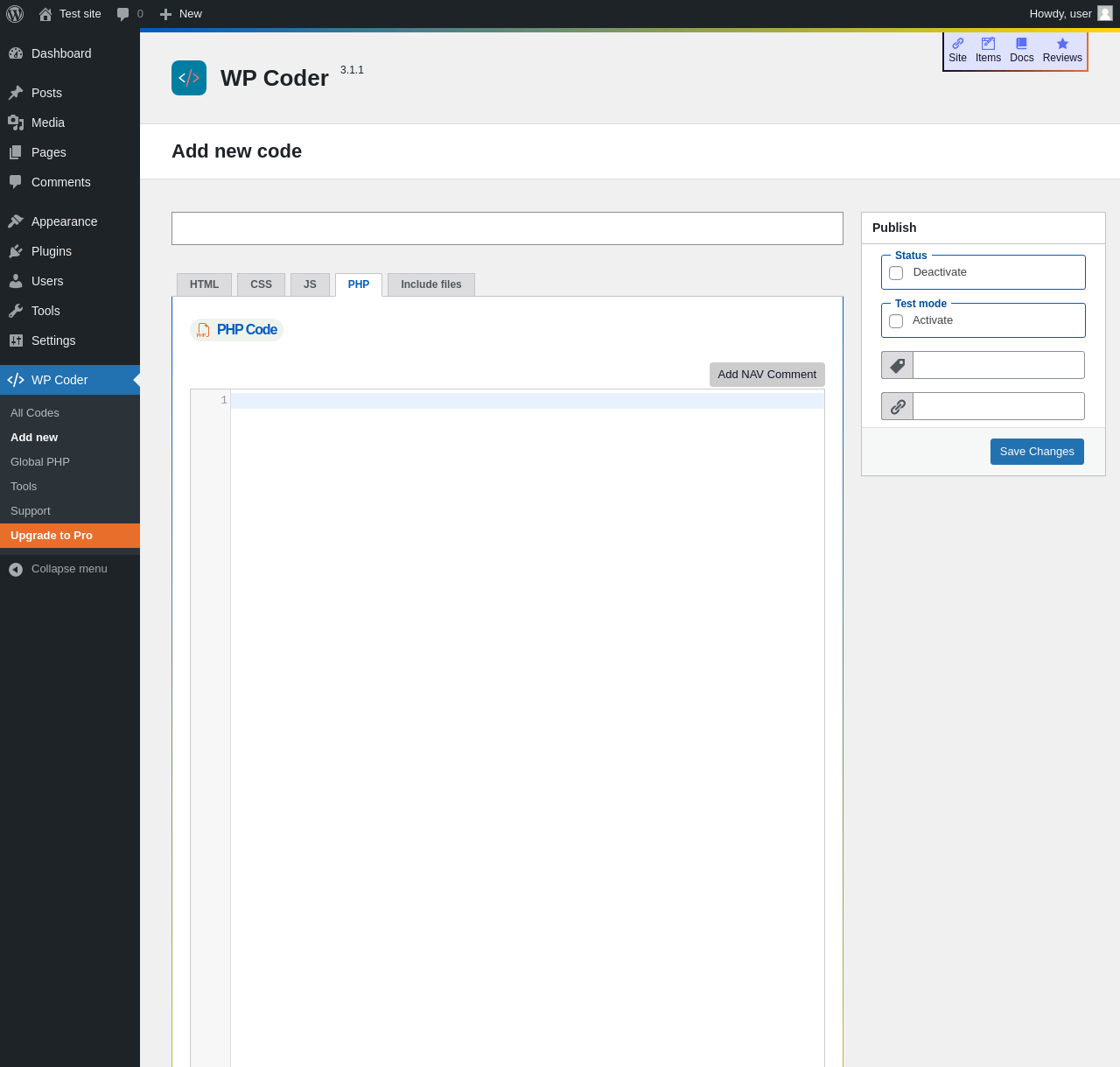Click the PHP Code heading label
This screenshot has height=1067, width=1120.
(x=247, y=330)
